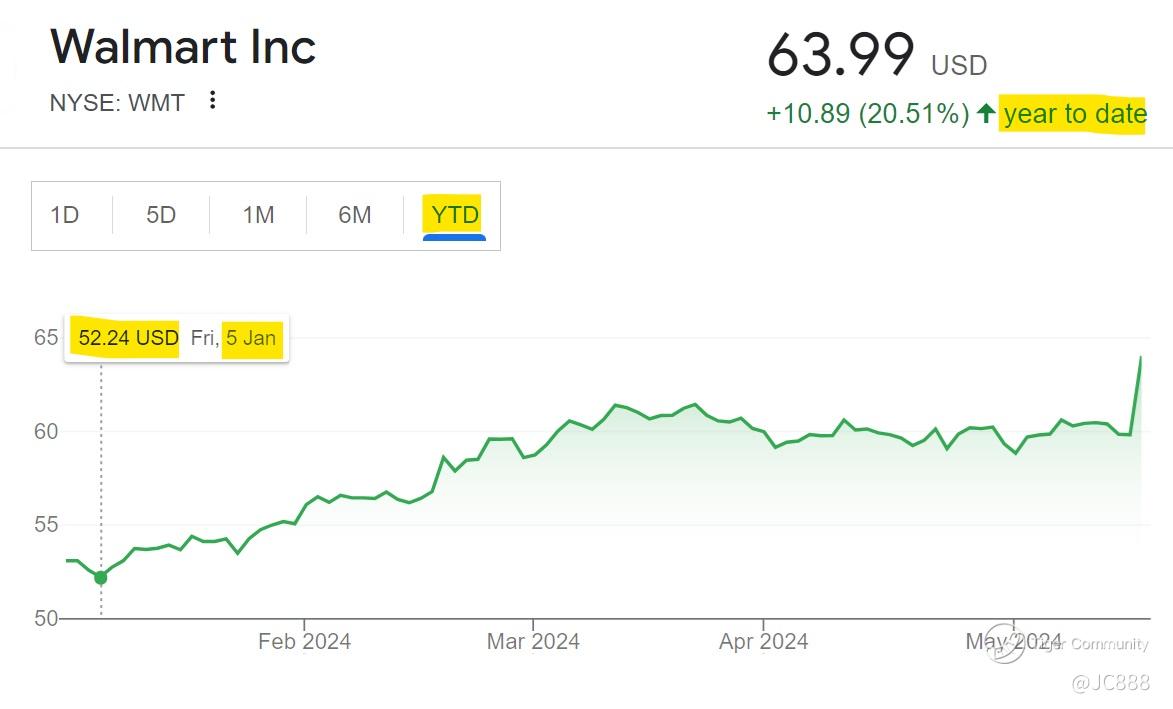This screenshot has height=709, width=1173.
Task: Click the highlighted "year to date" label
Action: (1074, 114)
